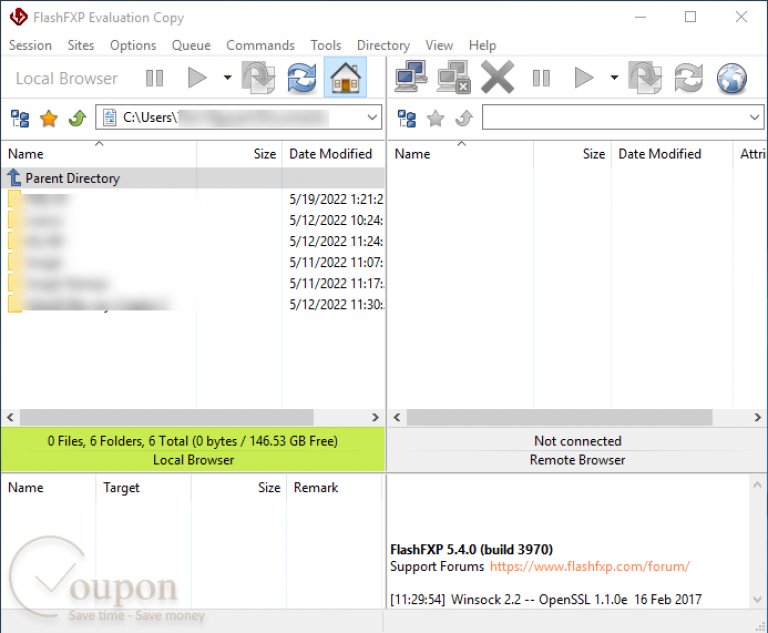Sort local list by Name column
Image resolution: width=768 pixels, height=633 pixels.
pyautogui.click(x=99, y=154)
